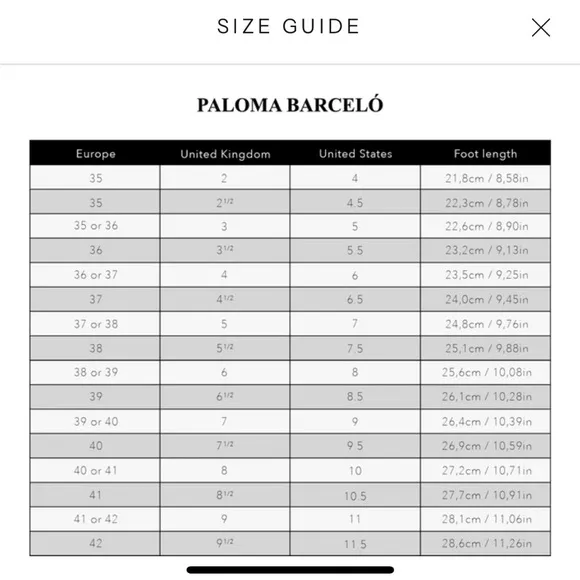This screenshot has width=580, height=580.
Task: Select the 39 or 40 Europe cell
Action: tap(95, 421)
